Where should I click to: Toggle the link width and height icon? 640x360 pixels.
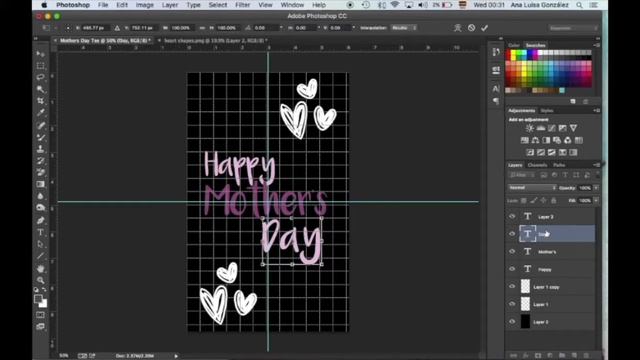[x=202, y=28]
